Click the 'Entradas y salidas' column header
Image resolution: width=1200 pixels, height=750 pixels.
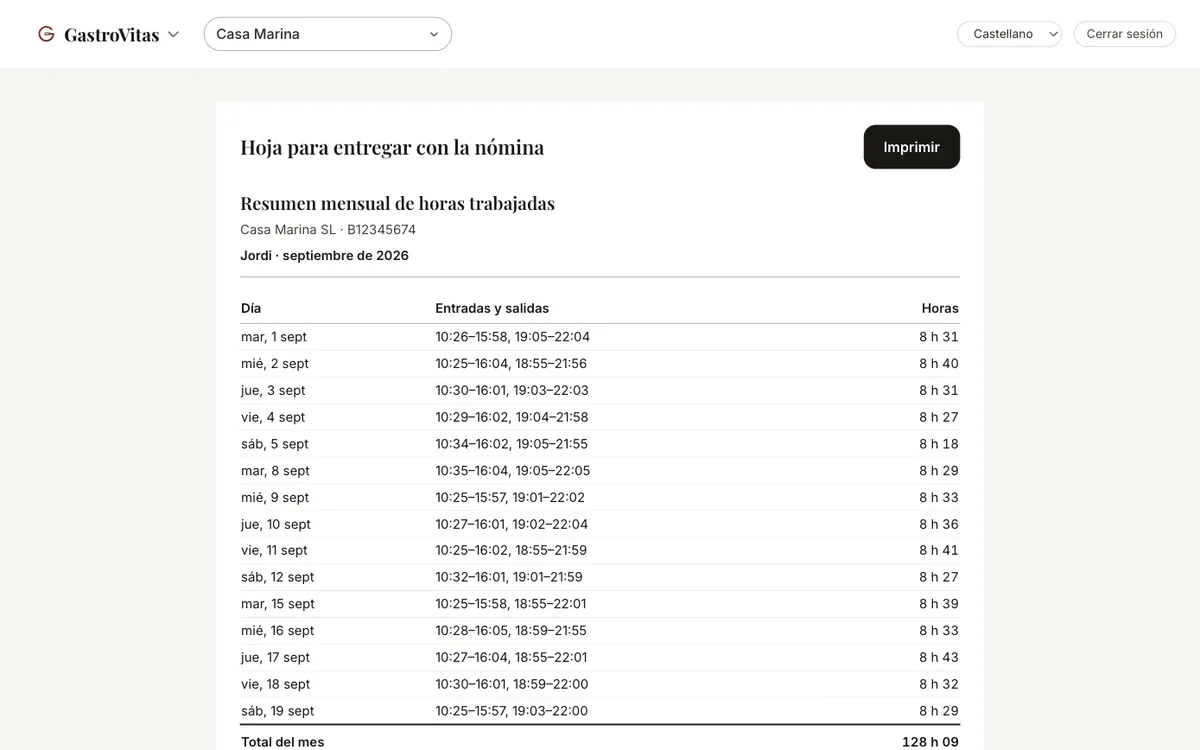pyautogui.click(x=492, y=308)
